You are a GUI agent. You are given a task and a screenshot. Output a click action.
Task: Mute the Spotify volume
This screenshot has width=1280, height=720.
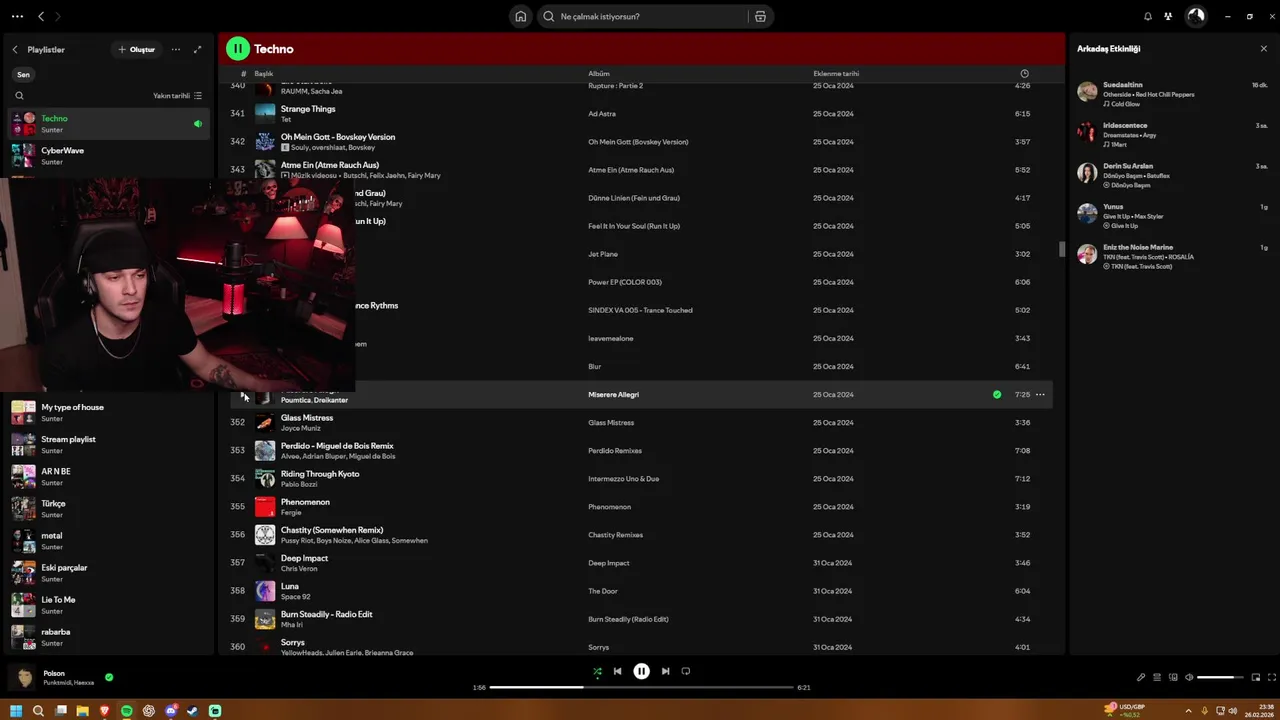coord(1189,677)
